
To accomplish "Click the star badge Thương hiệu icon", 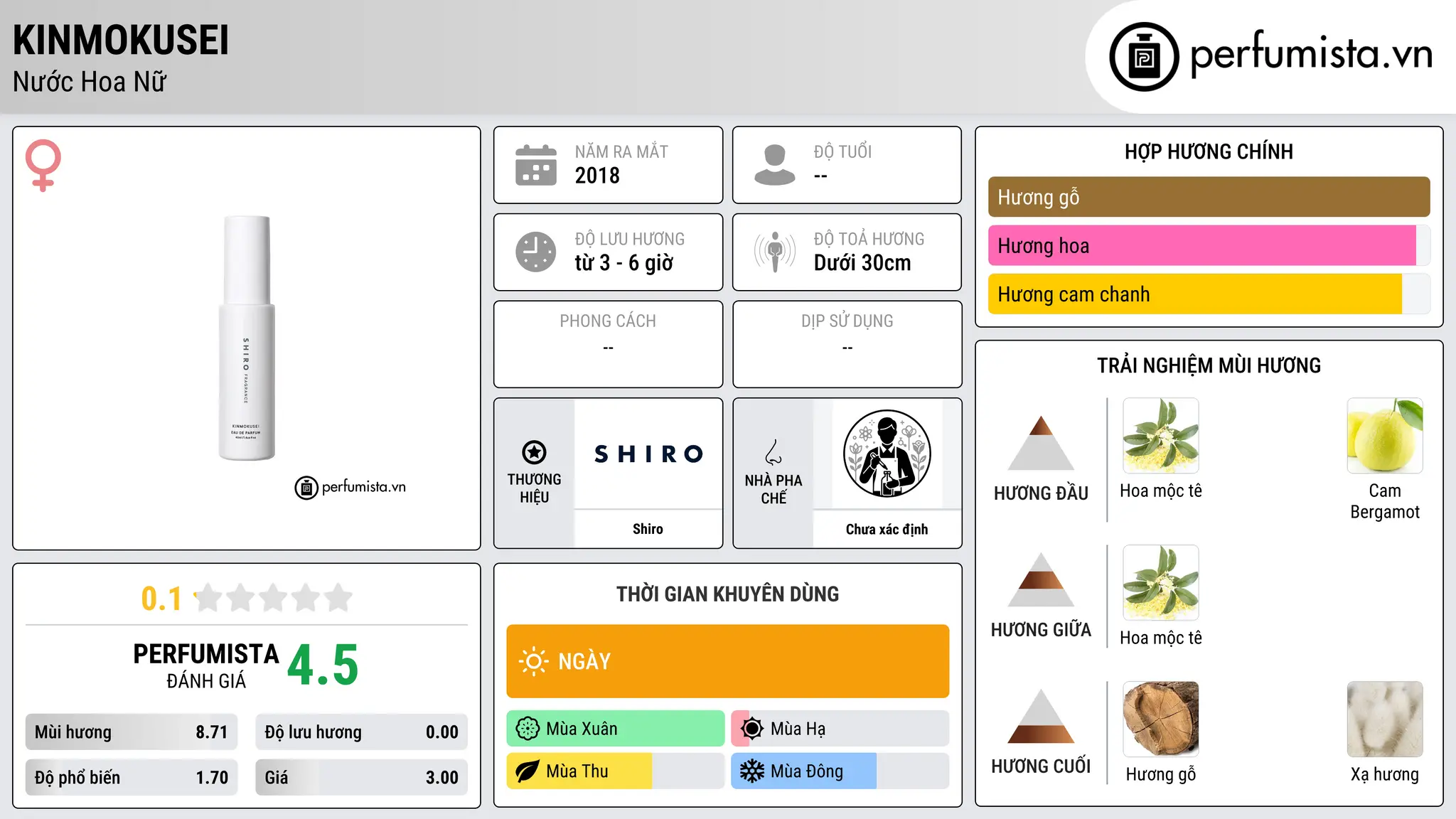I will [x=534, y=452].
